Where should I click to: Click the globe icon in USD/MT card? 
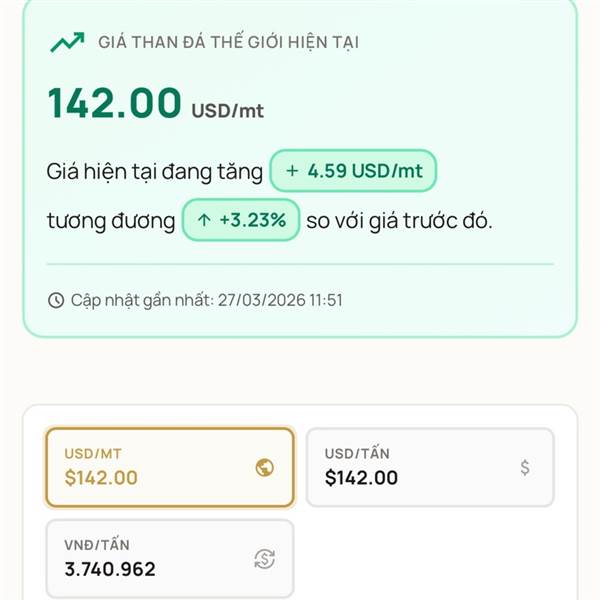coord(264,467)
